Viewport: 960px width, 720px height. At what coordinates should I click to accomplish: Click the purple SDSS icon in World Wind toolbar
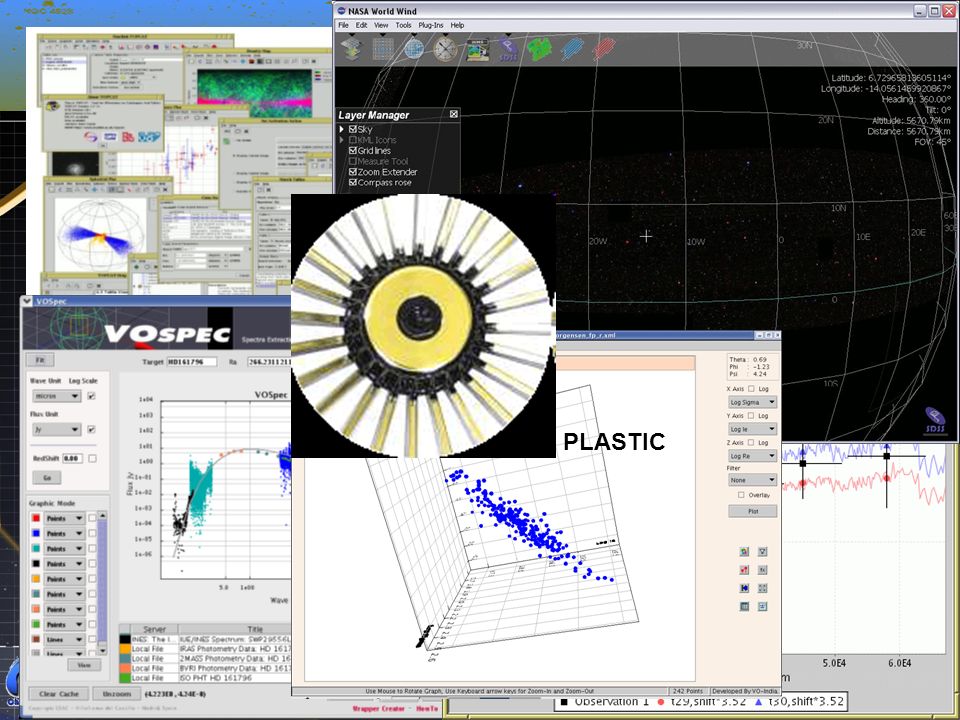[x=508, y=50]
